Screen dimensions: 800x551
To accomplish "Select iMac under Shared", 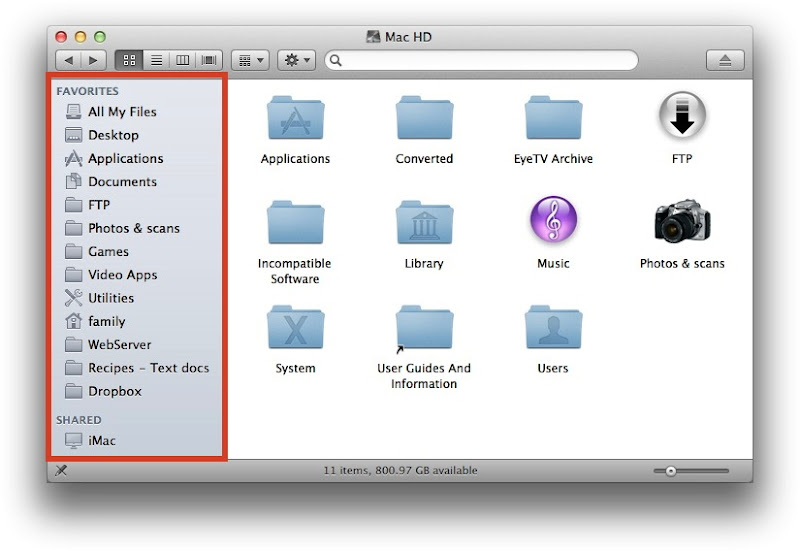I will click(90, 440).
